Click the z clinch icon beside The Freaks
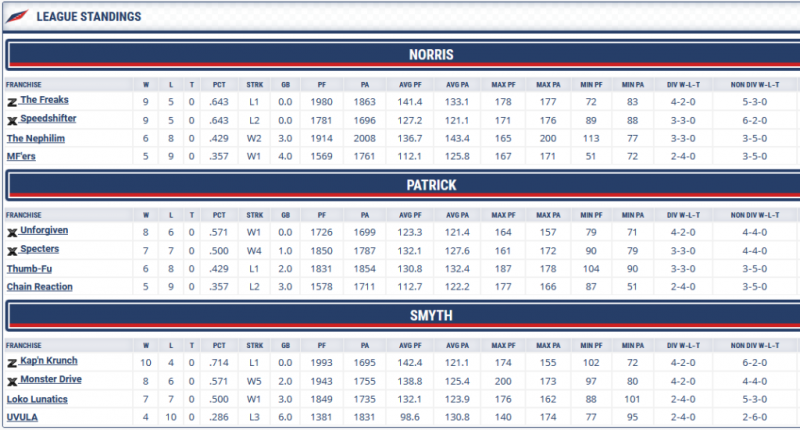The width and height of the screenshot is (800, 430). coord(12,101)
